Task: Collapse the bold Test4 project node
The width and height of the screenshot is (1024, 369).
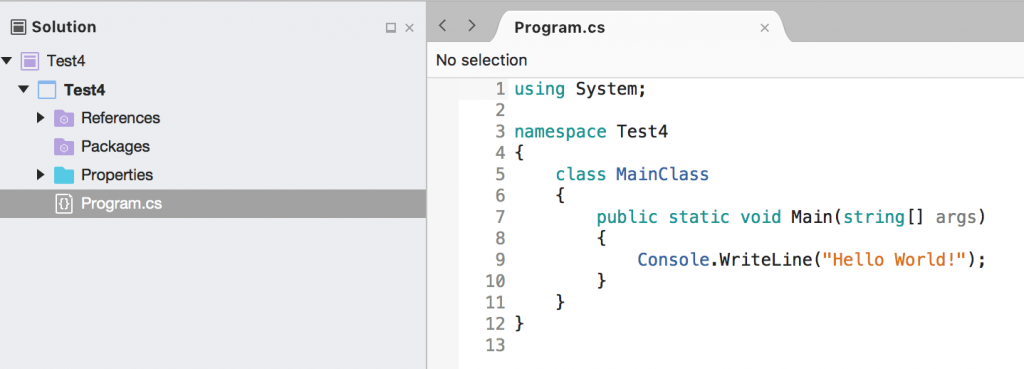Action: pos(24,89)
